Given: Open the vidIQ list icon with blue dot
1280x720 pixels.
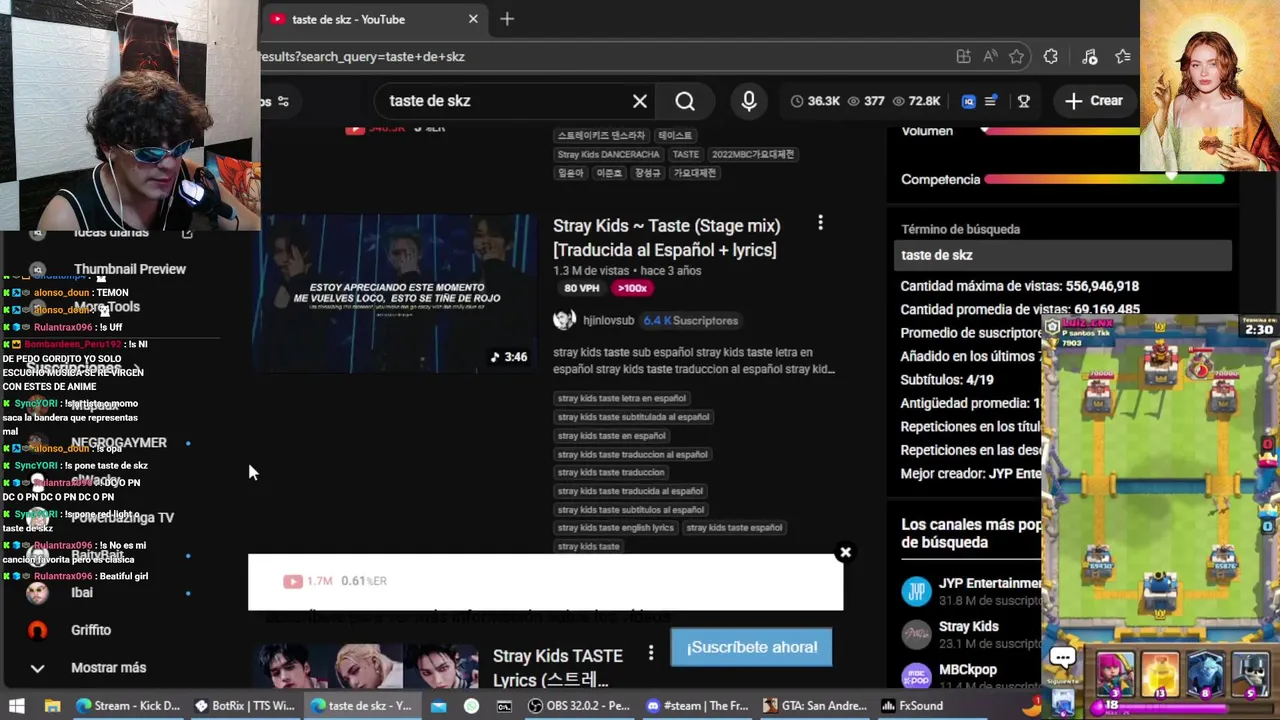Looking at the screenshot, I should tap(991, 101).
